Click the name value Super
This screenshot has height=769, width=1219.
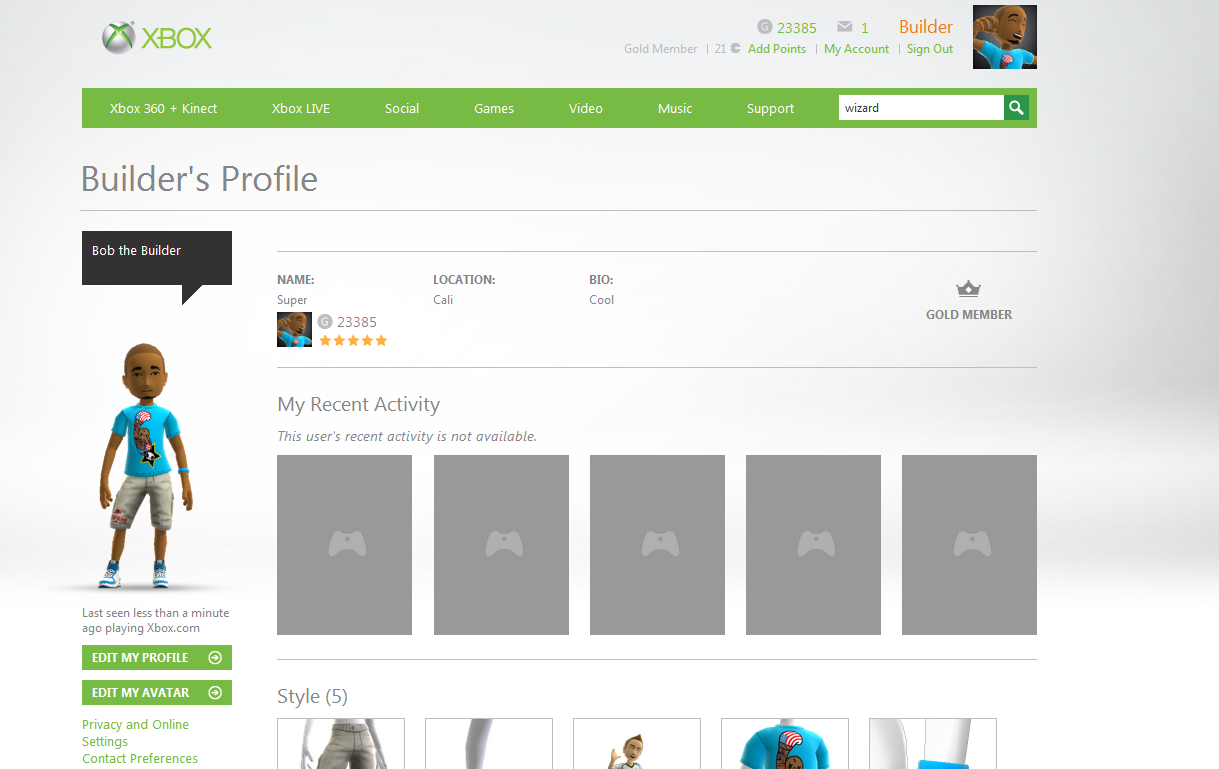click(x=292, y=300)
